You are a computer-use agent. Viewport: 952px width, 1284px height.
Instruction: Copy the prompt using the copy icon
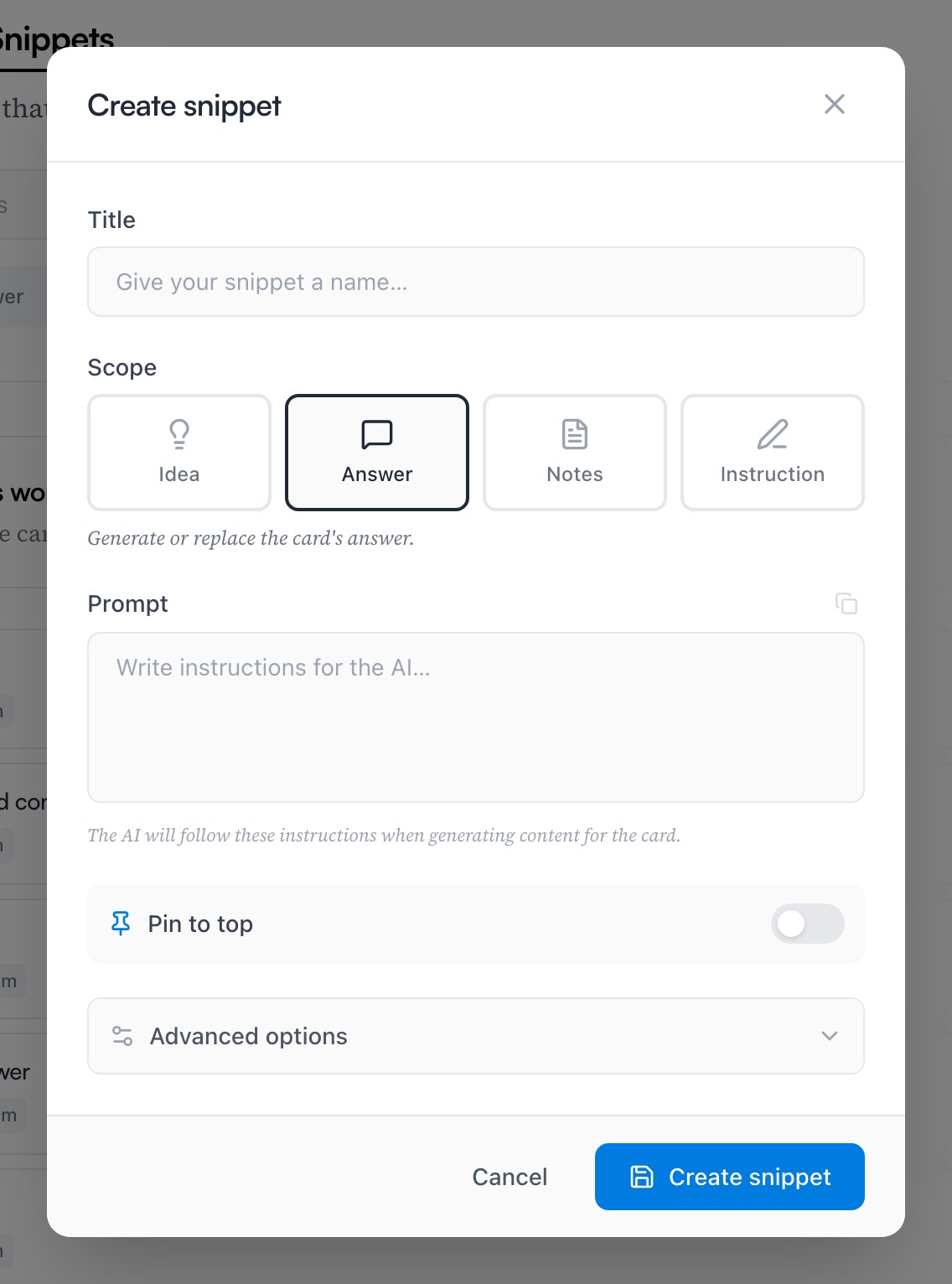[846, 603]
